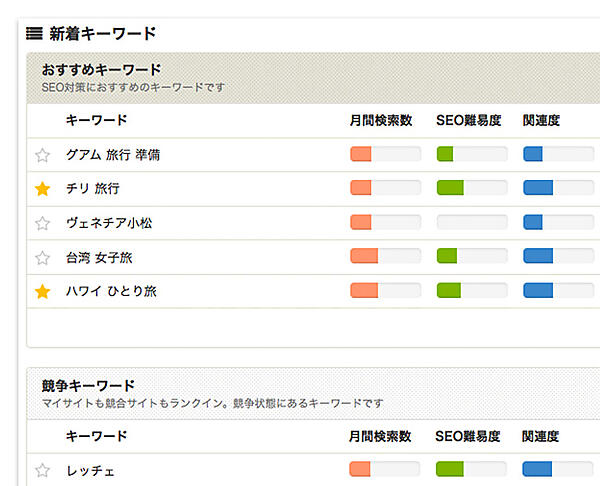Image resolution: width=600 pixels, height=486 pixels.
Task: Sort recommended keywords by 関連度
Action: pos(541,121)
